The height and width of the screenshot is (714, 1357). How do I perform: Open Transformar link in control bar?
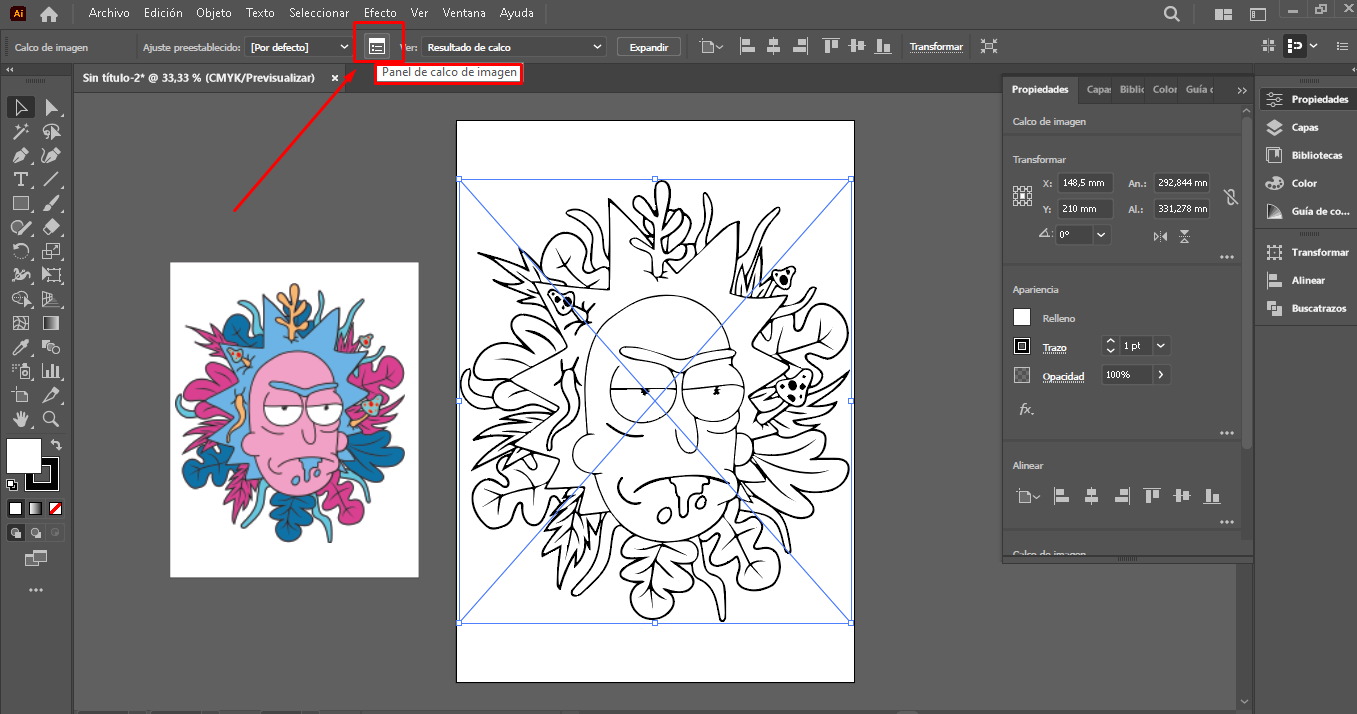pyautogui.click(x=936, y=47)
